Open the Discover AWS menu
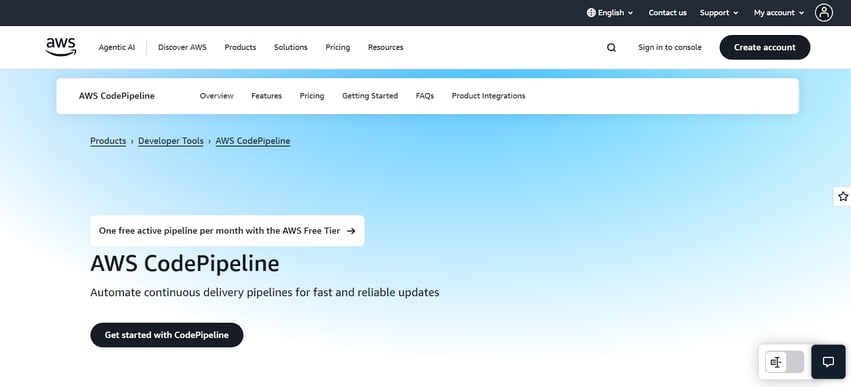This screenshot has width=851, height=387. (182, 47)
